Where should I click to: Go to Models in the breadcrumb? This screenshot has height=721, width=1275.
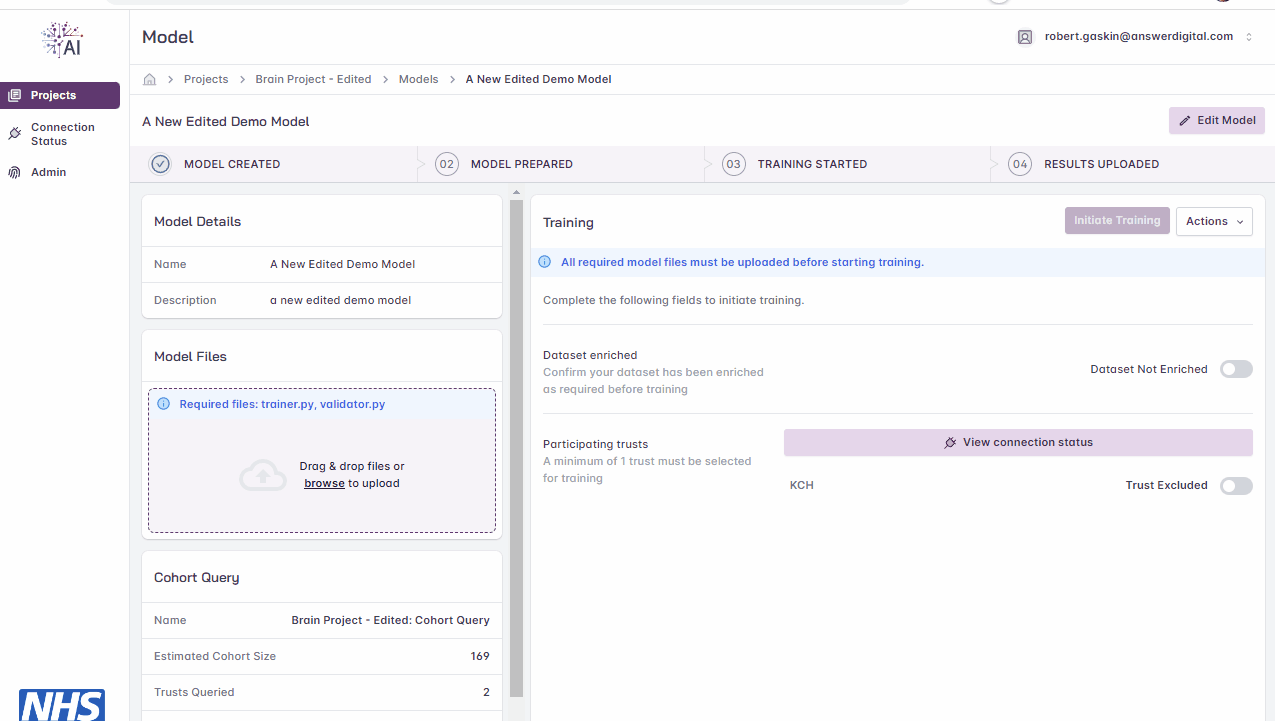click(418, 79)
